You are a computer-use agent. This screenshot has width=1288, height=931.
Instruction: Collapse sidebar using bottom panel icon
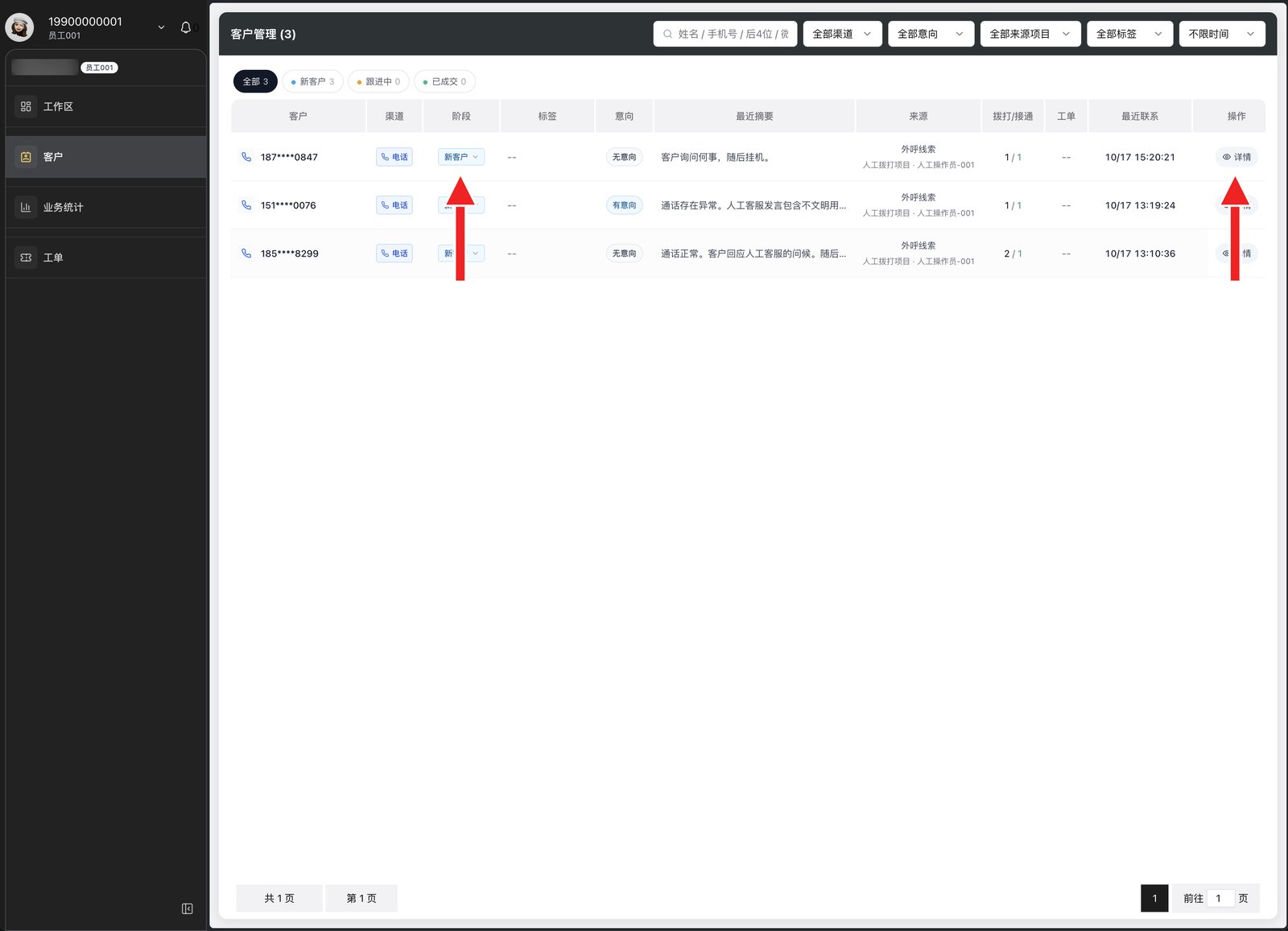[188, 908]
